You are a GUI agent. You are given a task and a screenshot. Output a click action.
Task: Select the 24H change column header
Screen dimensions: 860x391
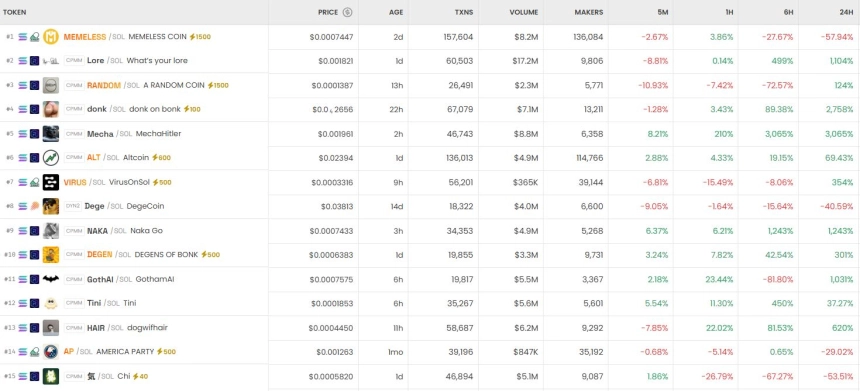[846, 12]
